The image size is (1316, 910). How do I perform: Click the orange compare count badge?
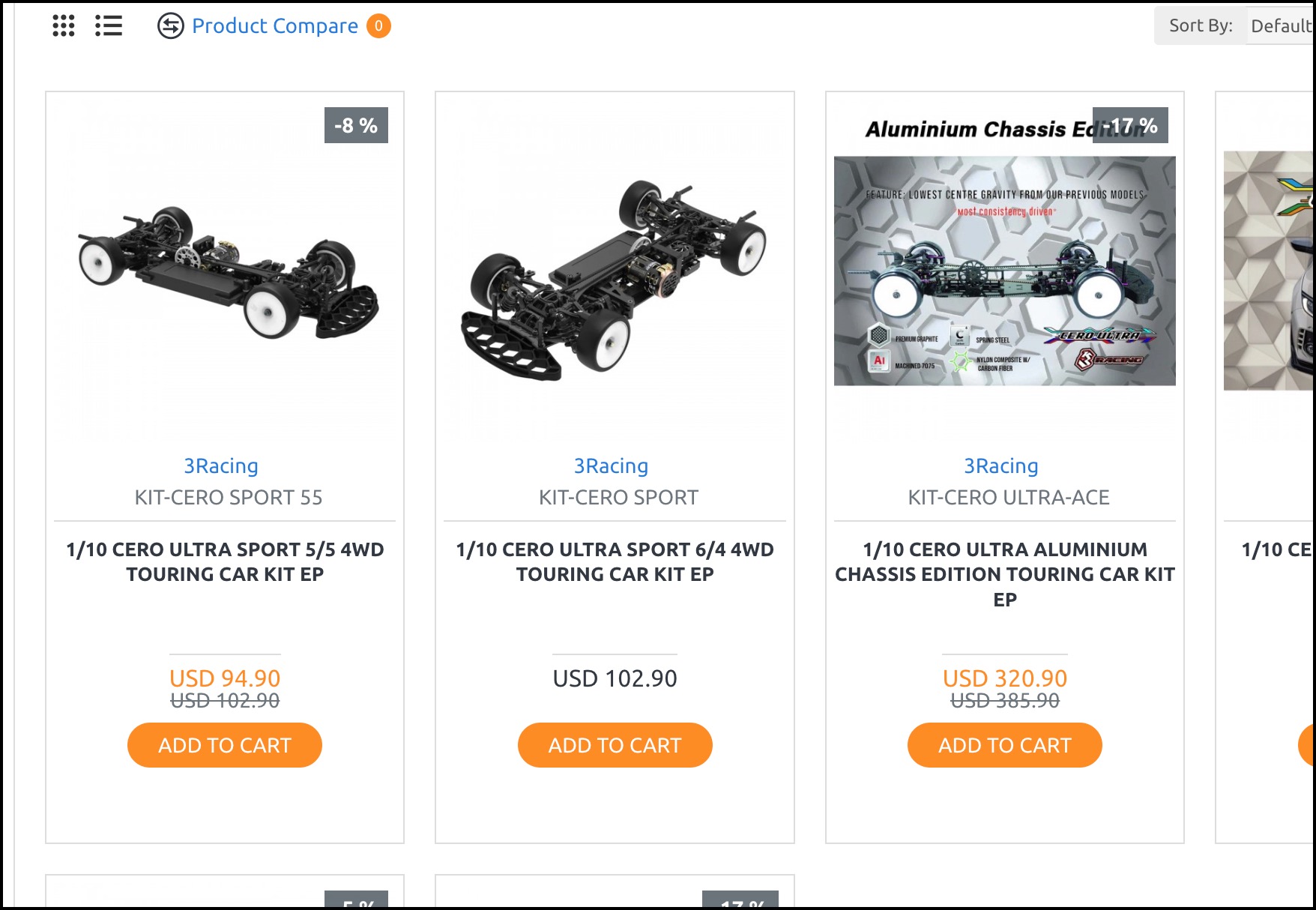(x=378, y=25)
